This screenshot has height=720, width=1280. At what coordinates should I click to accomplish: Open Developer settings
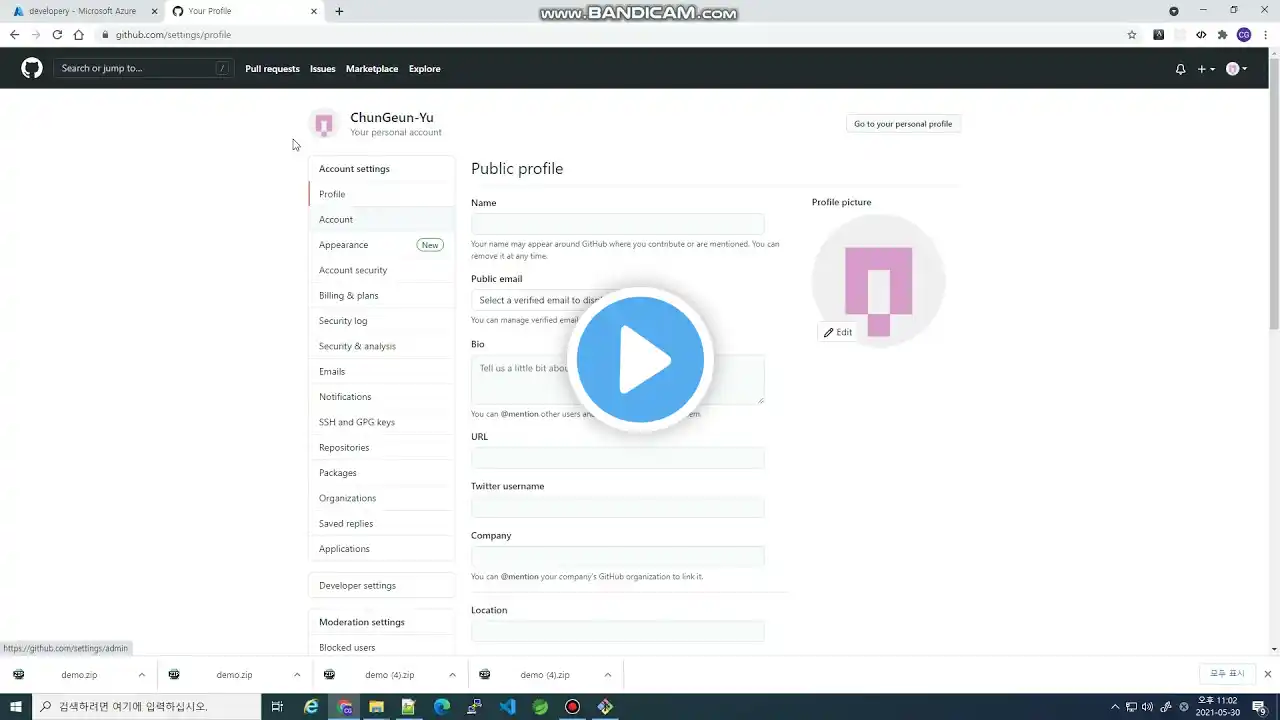pyautogui.click(x=381, y=585)
